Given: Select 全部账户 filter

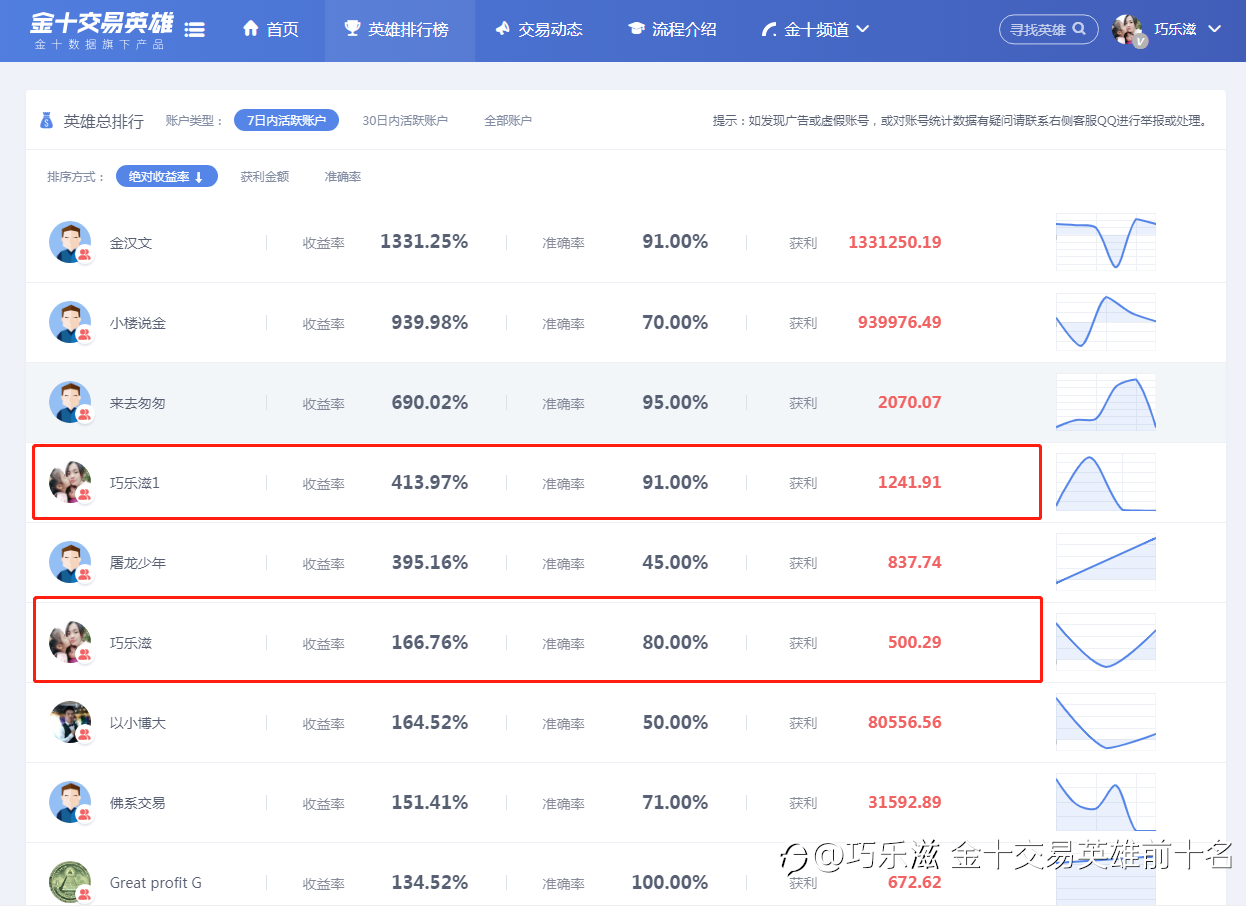Looking at the screenshot, I should pyautogui.click(x=508, y=120).
